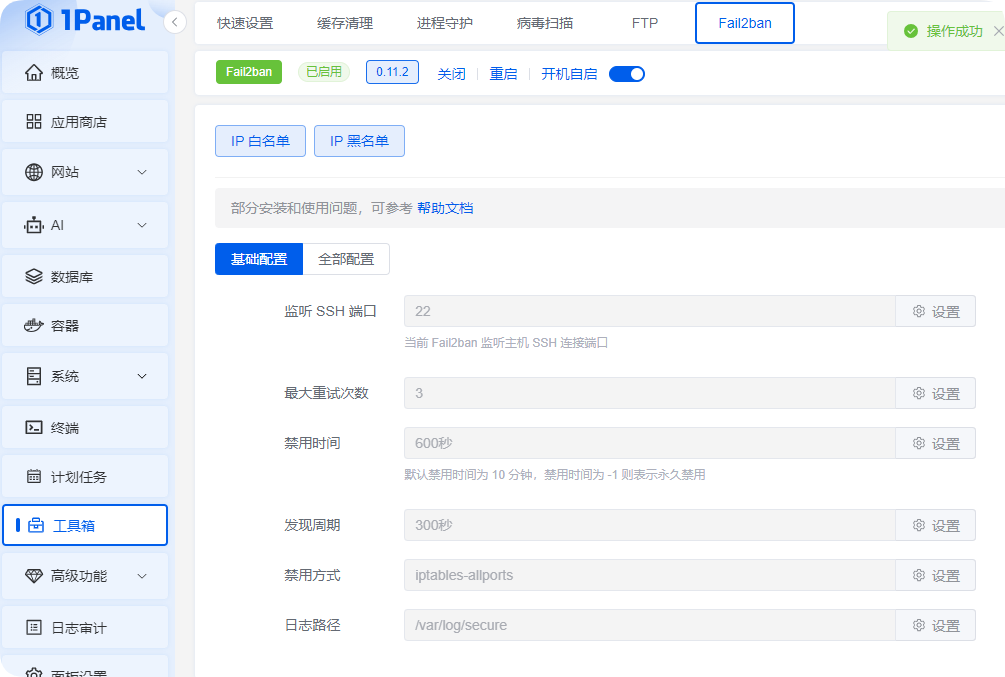Select the 工具箱 toolbox item
1005x677 pixels.
85,526
